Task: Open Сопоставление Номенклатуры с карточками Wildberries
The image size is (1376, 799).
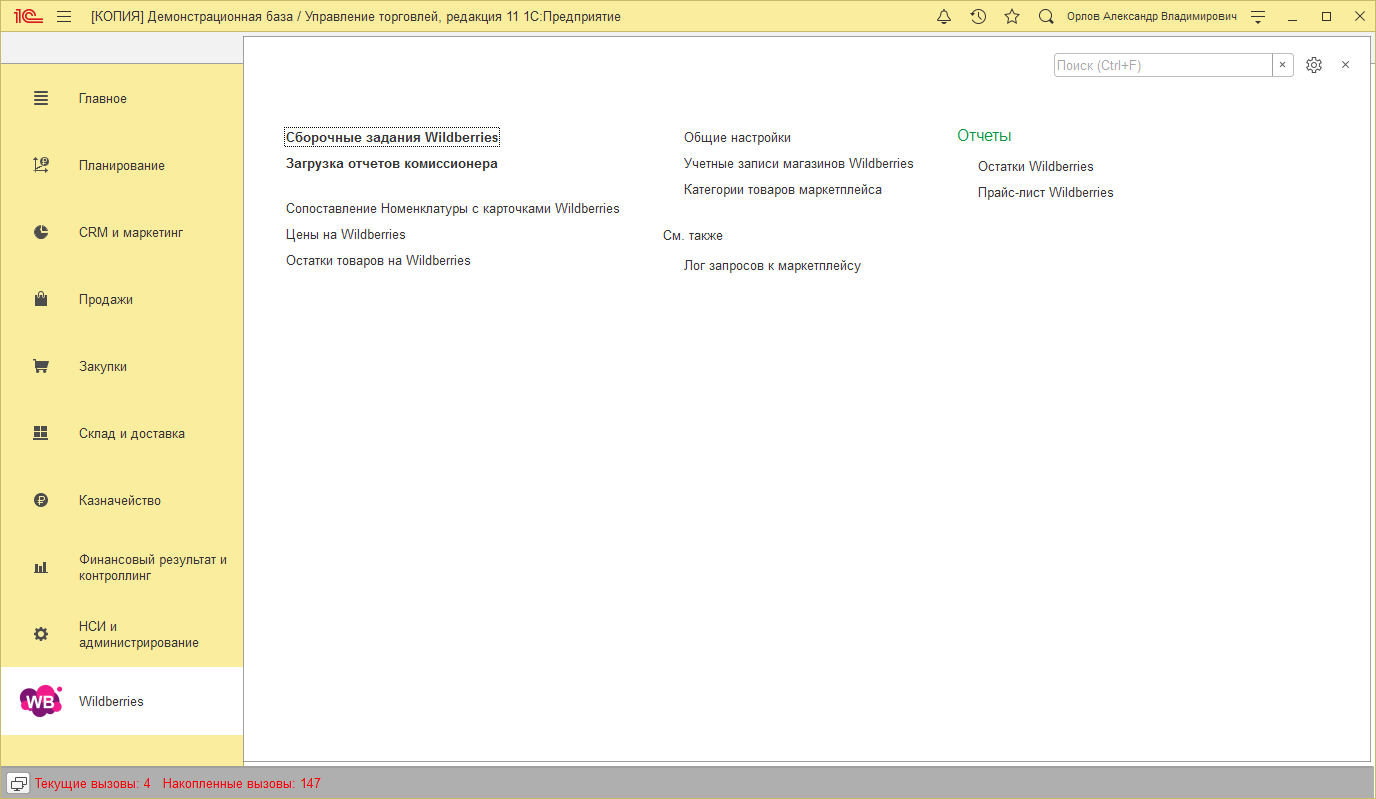Action: [453, 209]
